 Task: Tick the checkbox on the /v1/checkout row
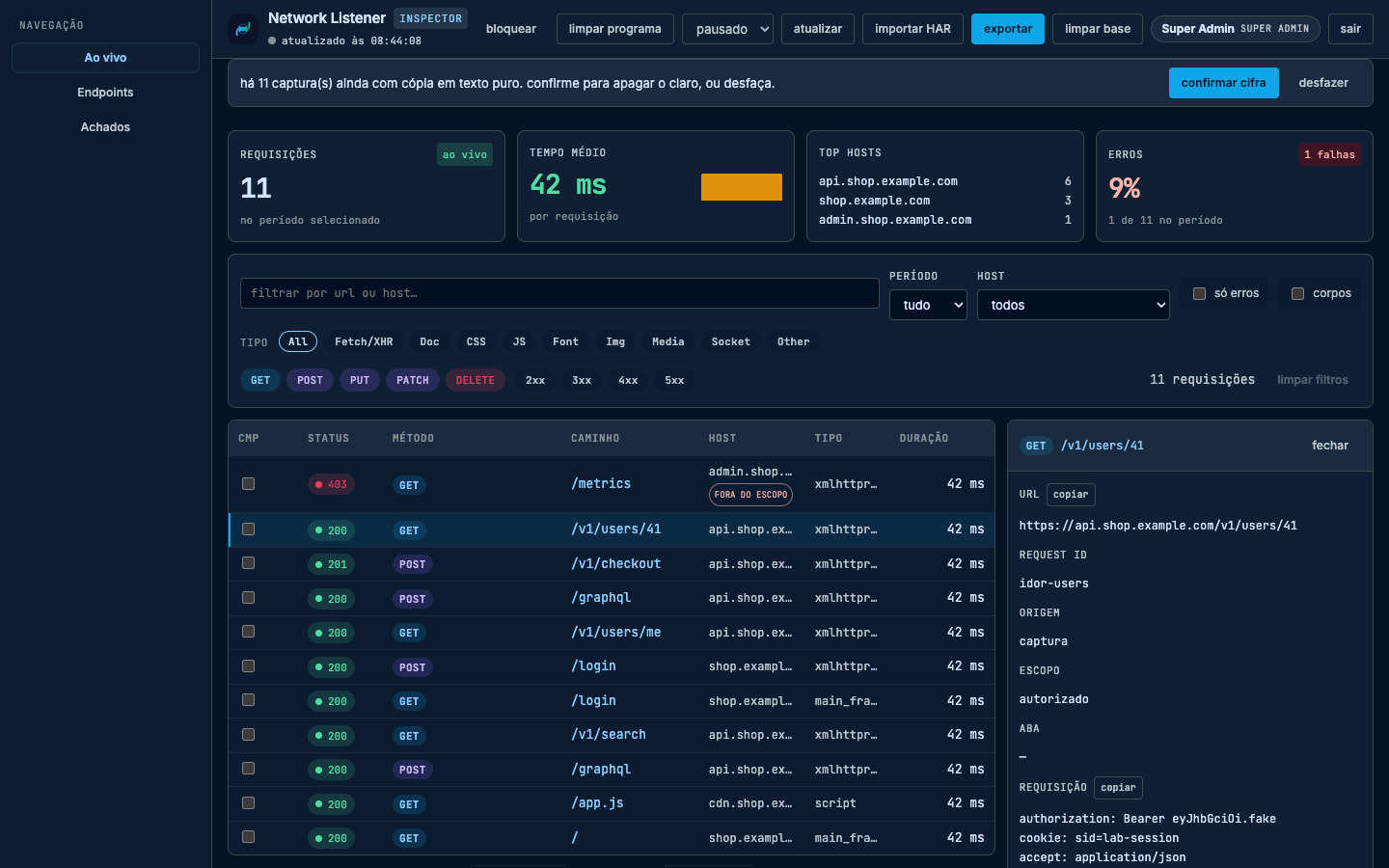click(x=248, y=563)
